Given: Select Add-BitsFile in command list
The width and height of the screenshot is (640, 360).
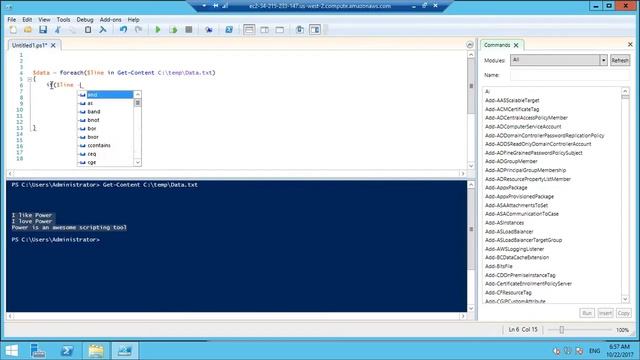Looking at the screenshot, I should point(498,266).
